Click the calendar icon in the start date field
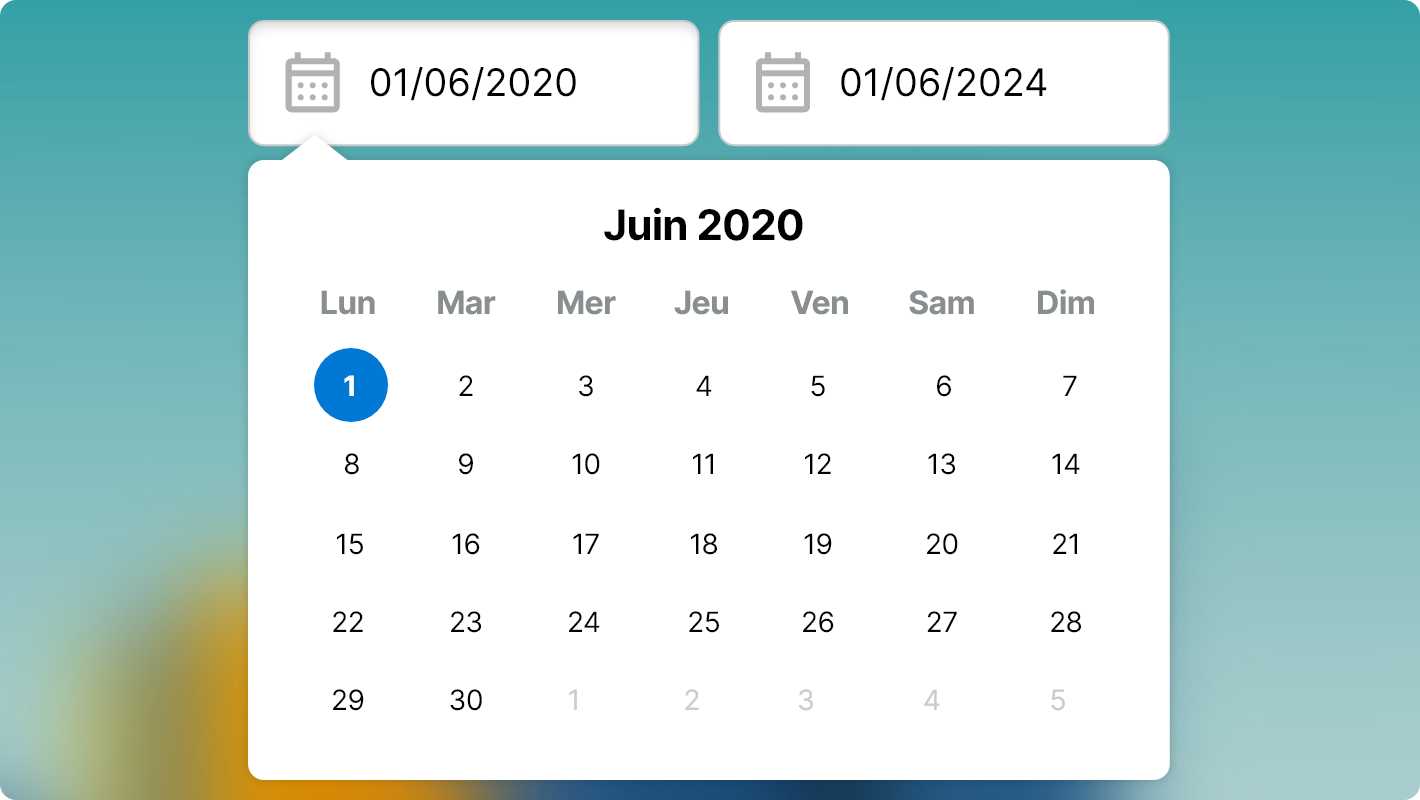This screenshot has width=1420, height=800. pyautogui.click(x=313, y=83)
